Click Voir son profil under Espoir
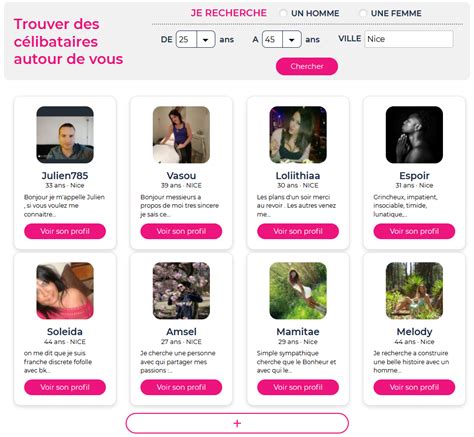This screenshot has height=437, width=474. [x=414, y=231]
